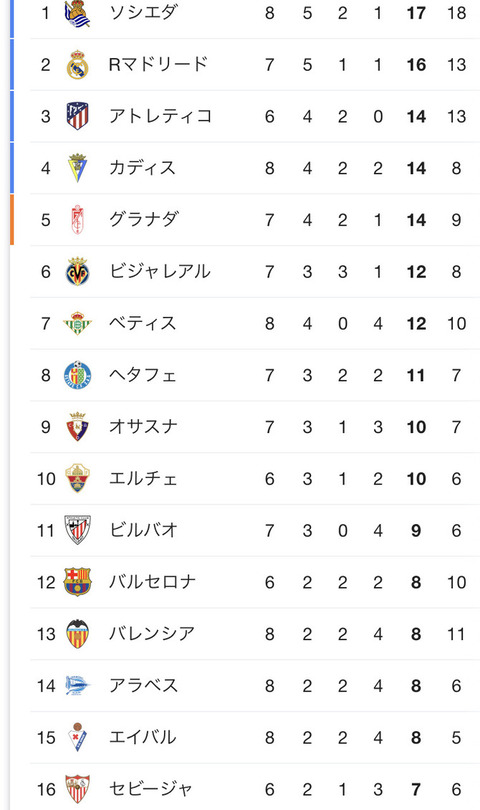Select the Villarreal club badge
Screen dimensions: 480x810
(x=78, y=272)
